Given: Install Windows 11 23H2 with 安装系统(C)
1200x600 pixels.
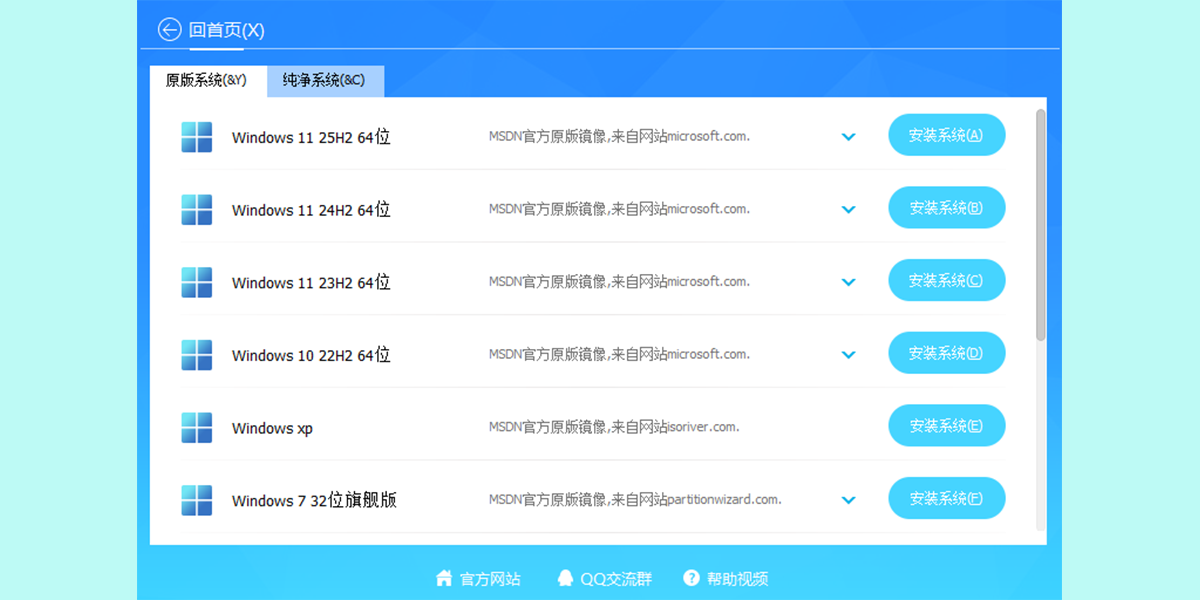Looking at the screenshot, I should tap(946, 280).
